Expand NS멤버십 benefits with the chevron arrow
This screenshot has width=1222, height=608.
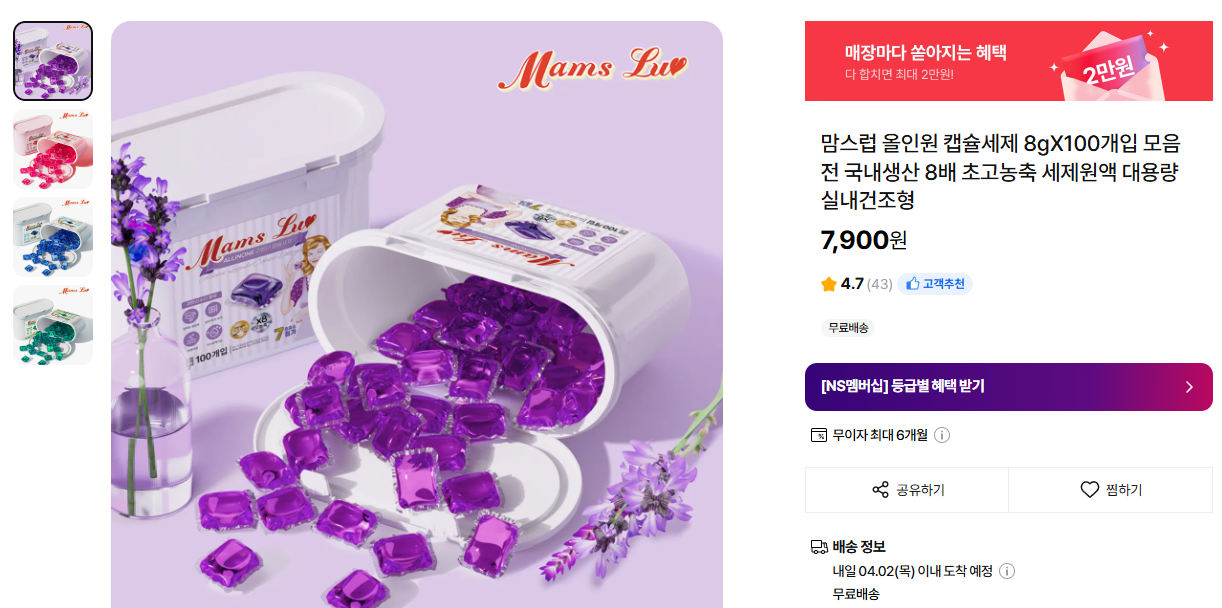[x=1189, y=387]
